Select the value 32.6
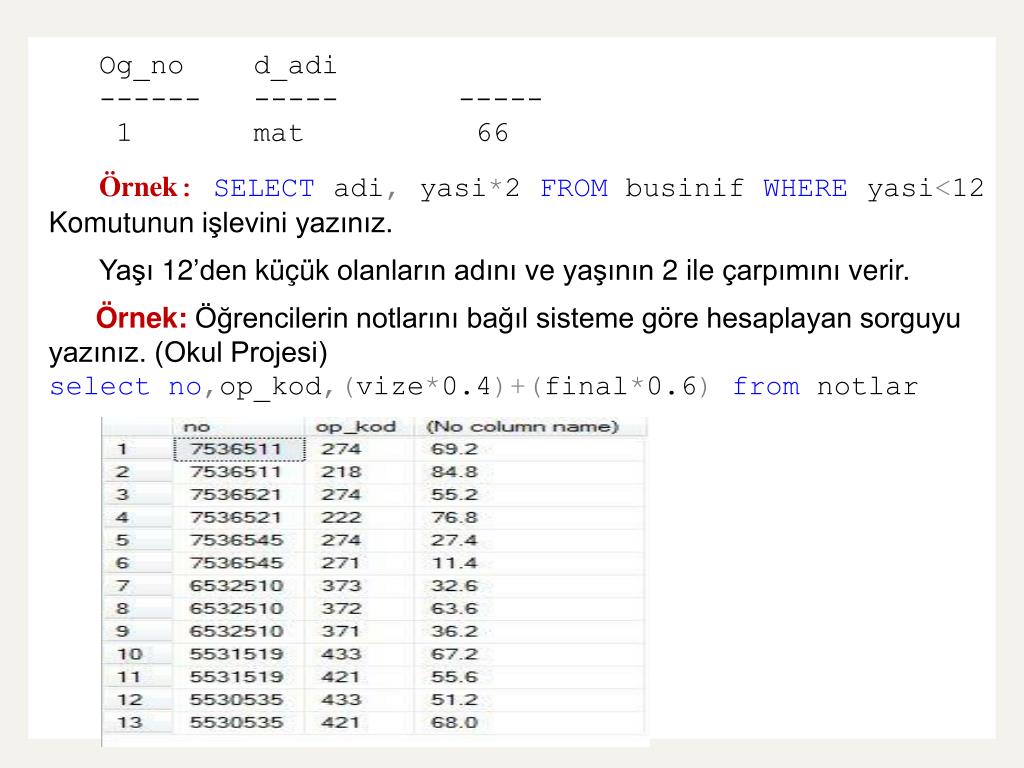This screenshot has height=768, width=1024. click(x=455, y=586)
